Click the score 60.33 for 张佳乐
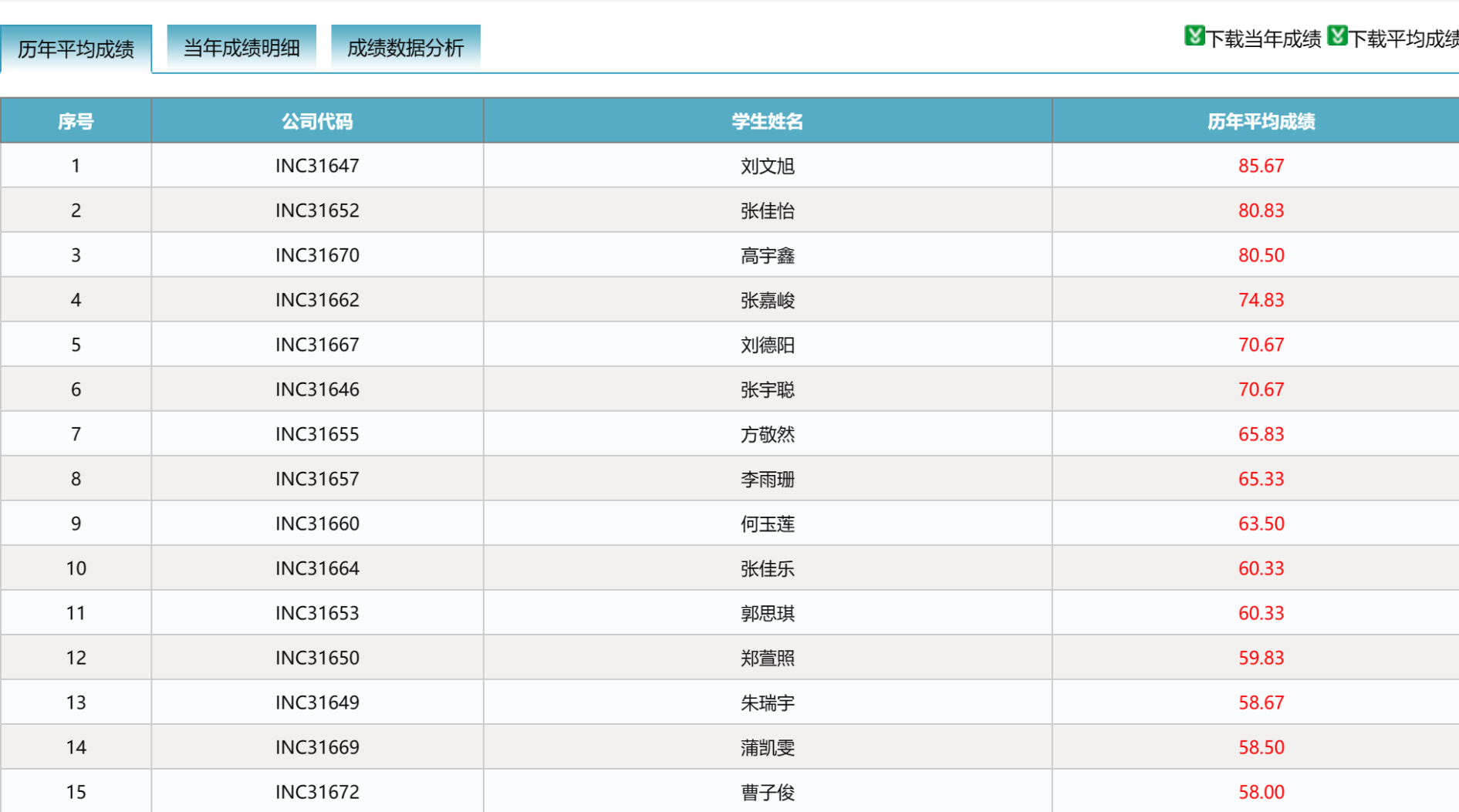Viewport: 1459px width, 812px height. pos(1261,568)
